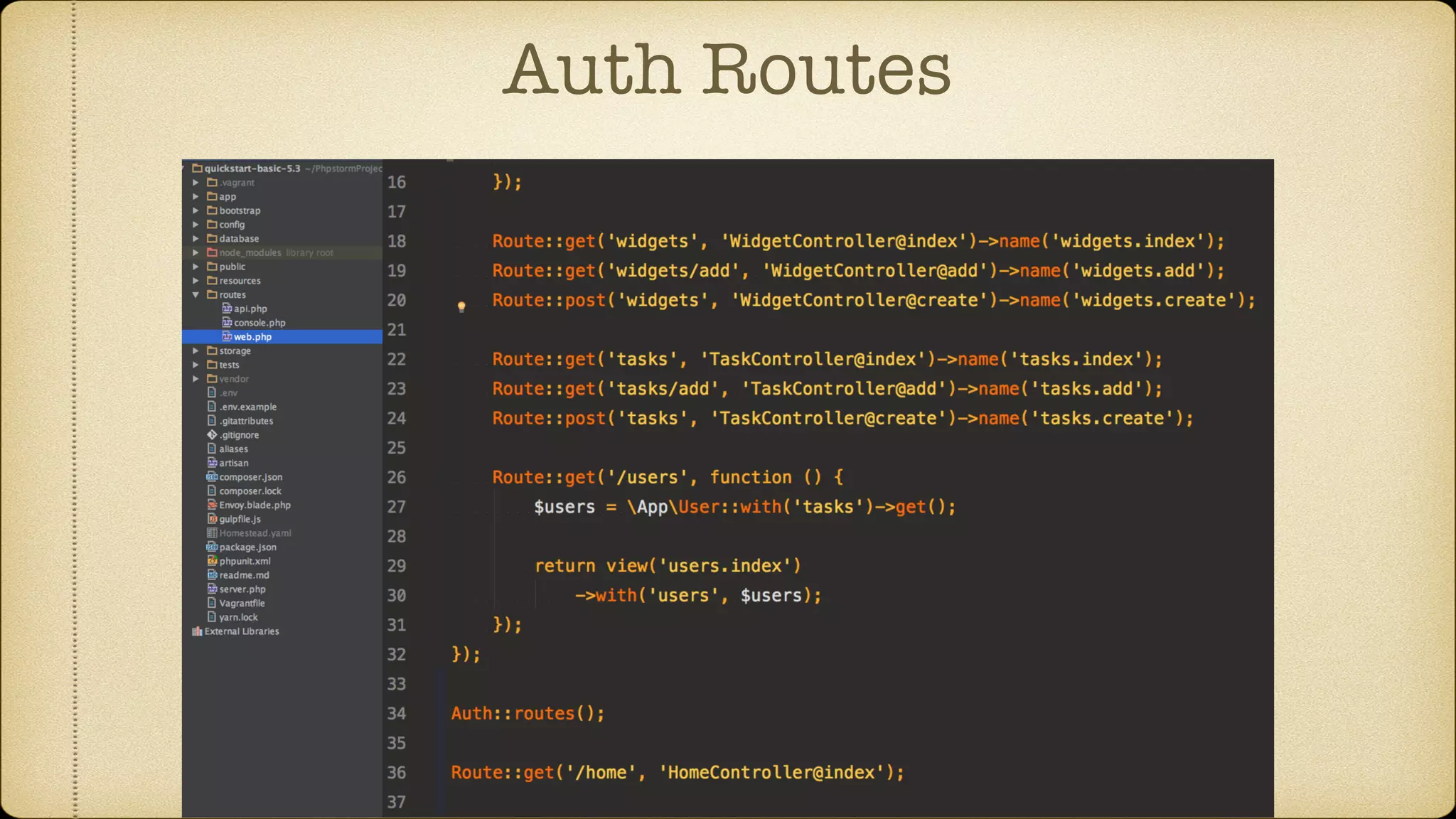Click 'widgets/add' path string on line 19
The image size is (1456, 819).
673,271
